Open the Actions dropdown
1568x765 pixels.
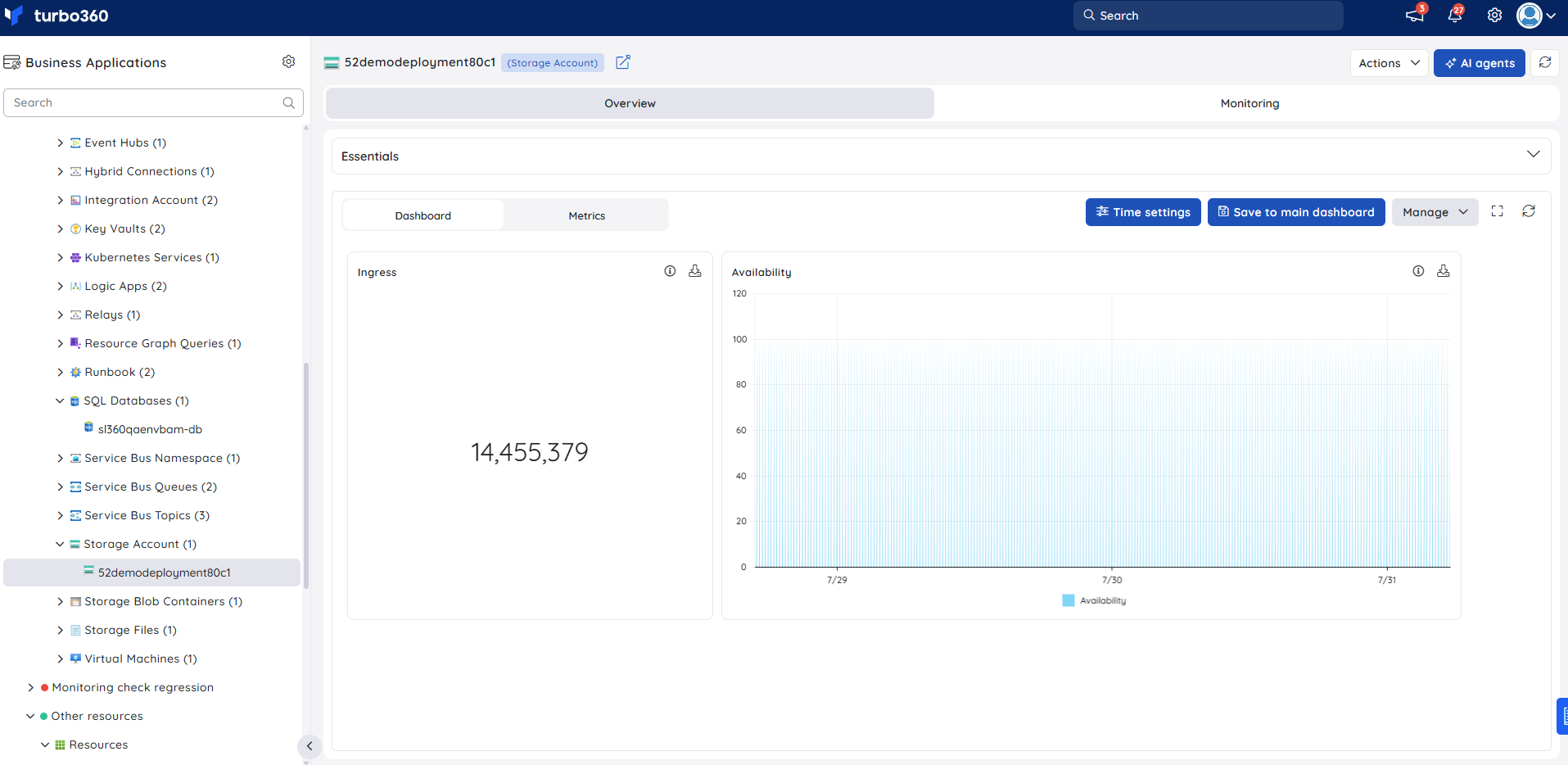point(1389,63)
